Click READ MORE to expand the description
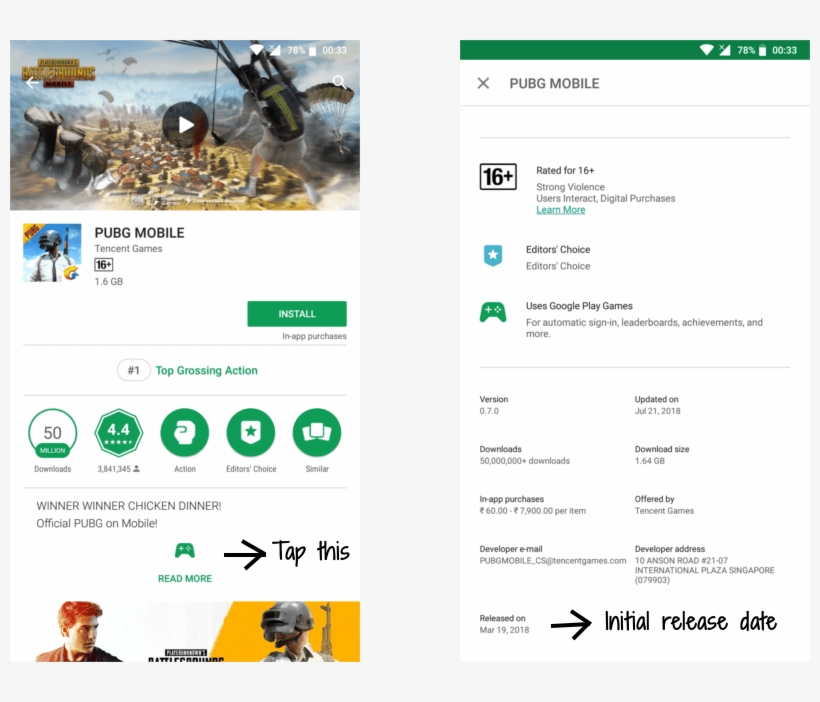The image size is (820, 702). point(185,579)
